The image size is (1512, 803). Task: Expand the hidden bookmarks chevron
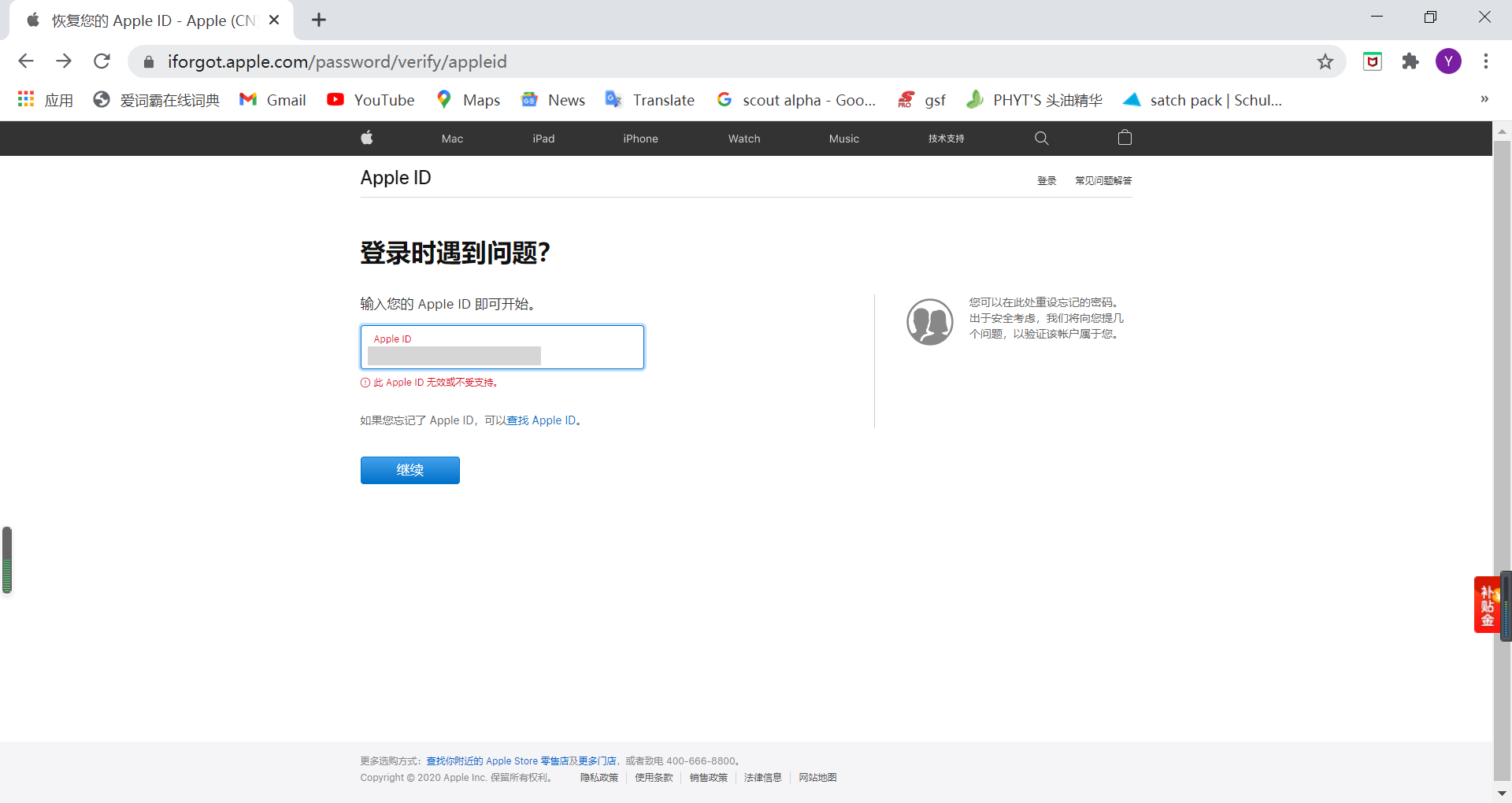point(1484,99)
